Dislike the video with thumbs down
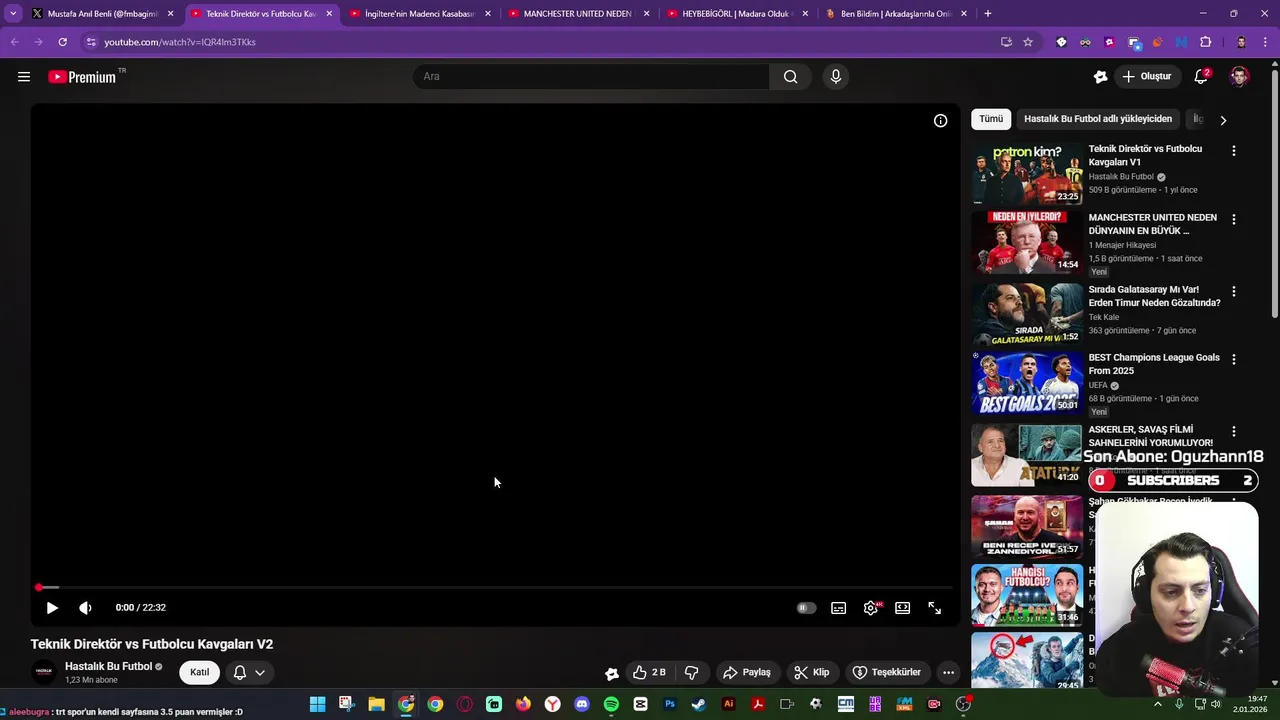Viewport: 1280px width, 720px height. pos(691,672)
